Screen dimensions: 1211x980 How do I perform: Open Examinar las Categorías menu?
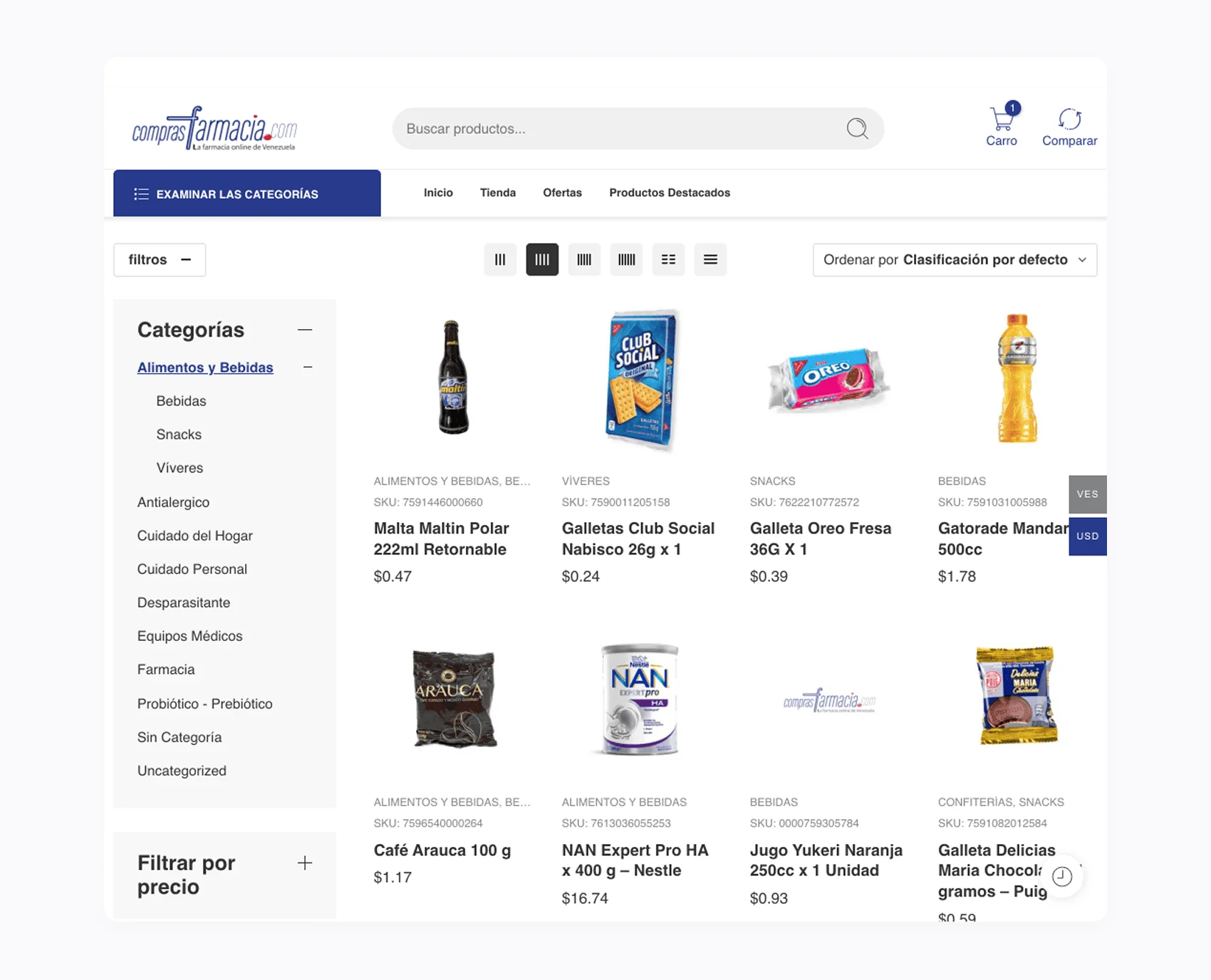tap(246, 193)
